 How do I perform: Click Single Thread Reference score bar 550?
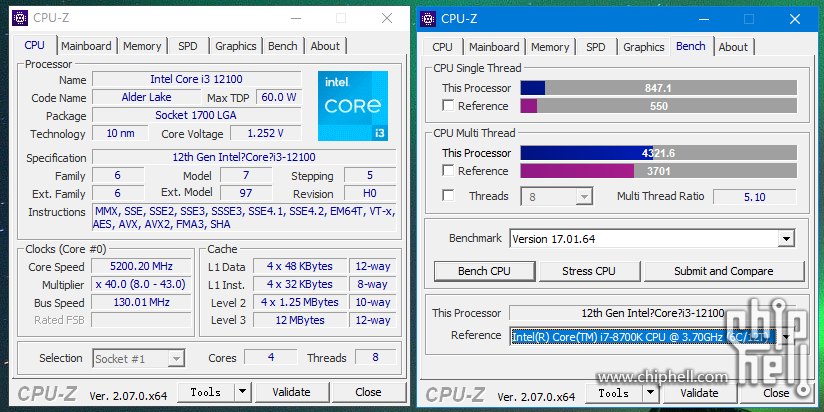pos(658,106)
